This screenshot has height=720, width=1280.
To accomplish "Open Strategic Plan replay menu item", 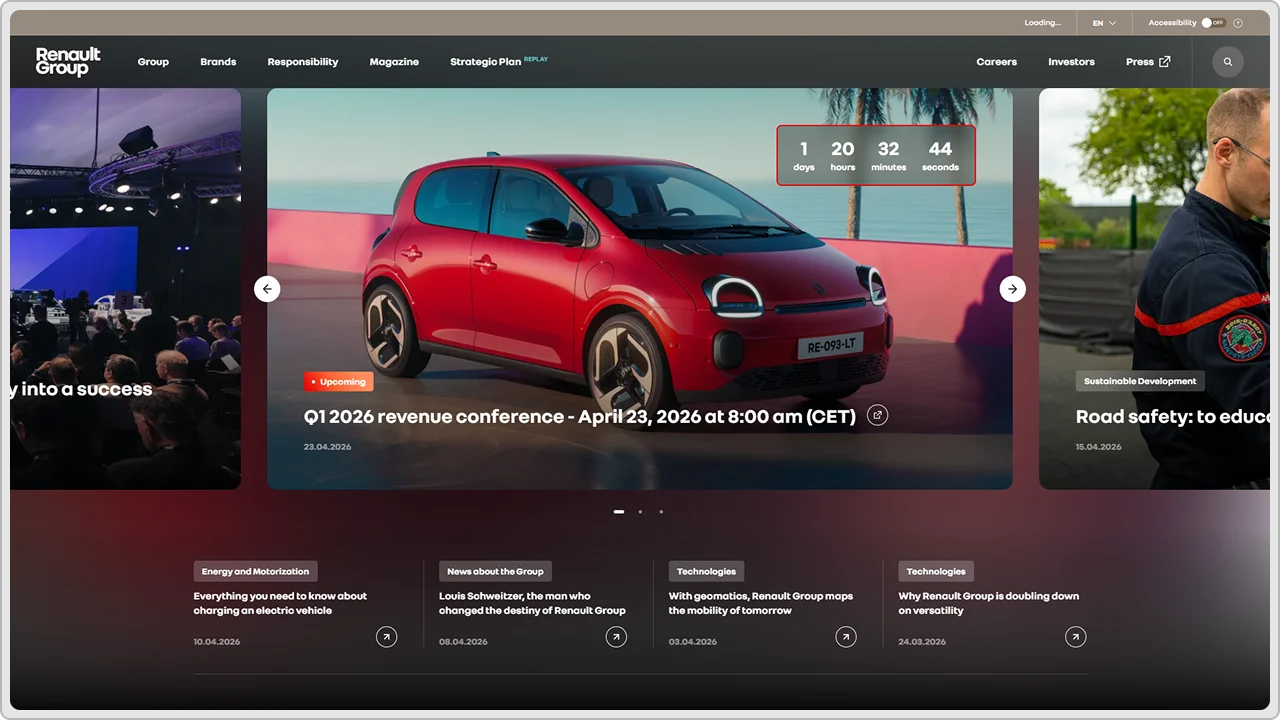I will 499,62.
